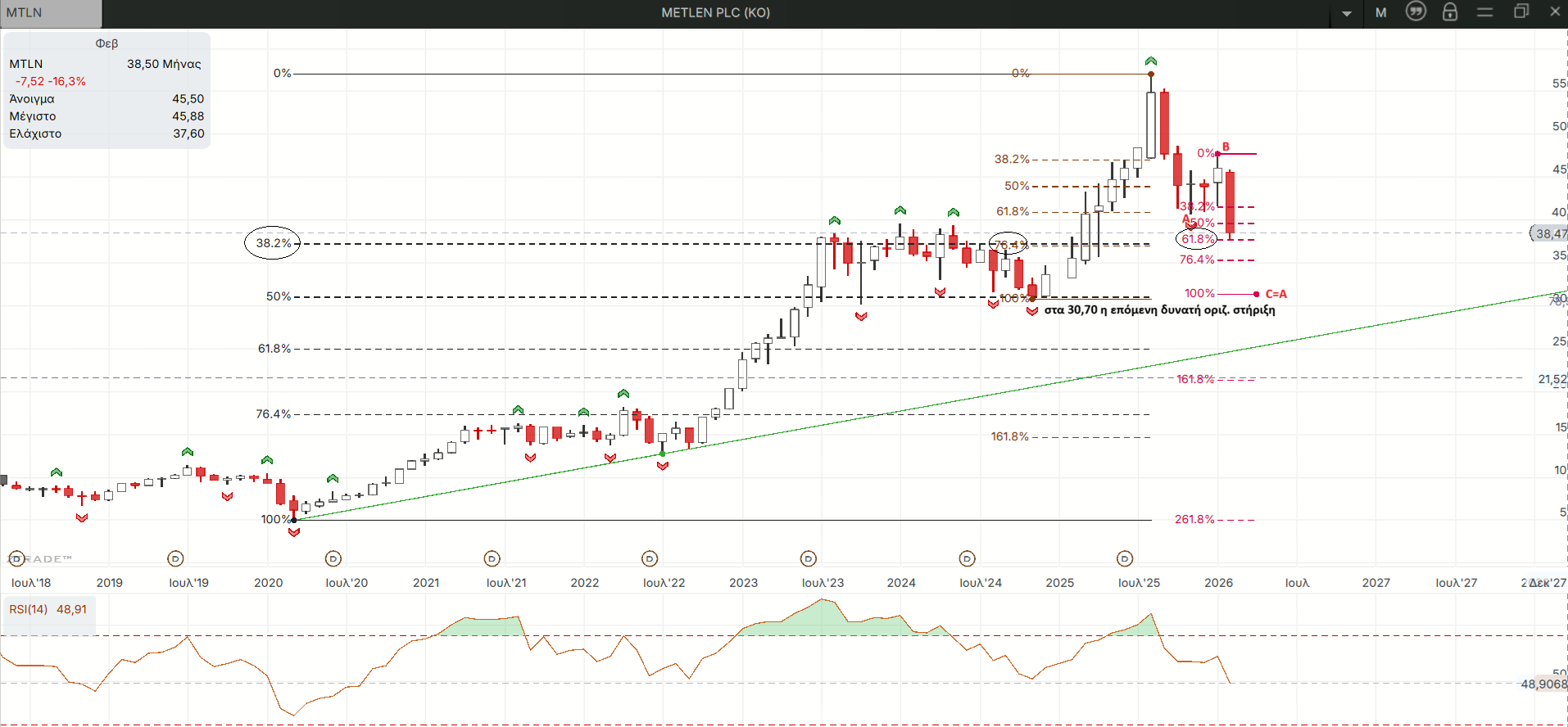
Task: Click the green up-fractal arrow above the peak candle
Action: [x=1151, y=61]
